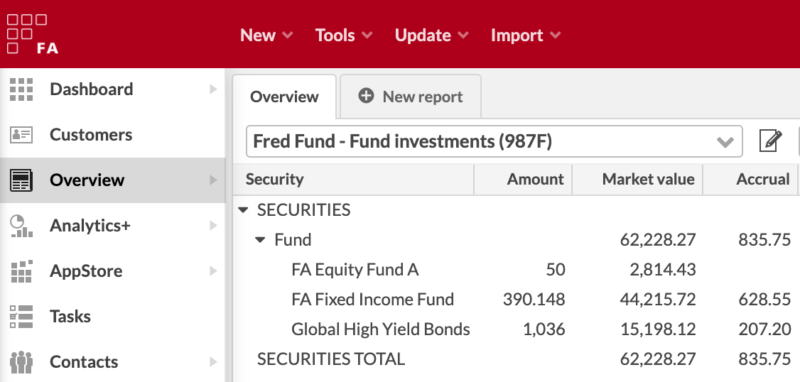800x382 pixels.
Task: Click accrual value 207.20
Action: coord(764,329)
